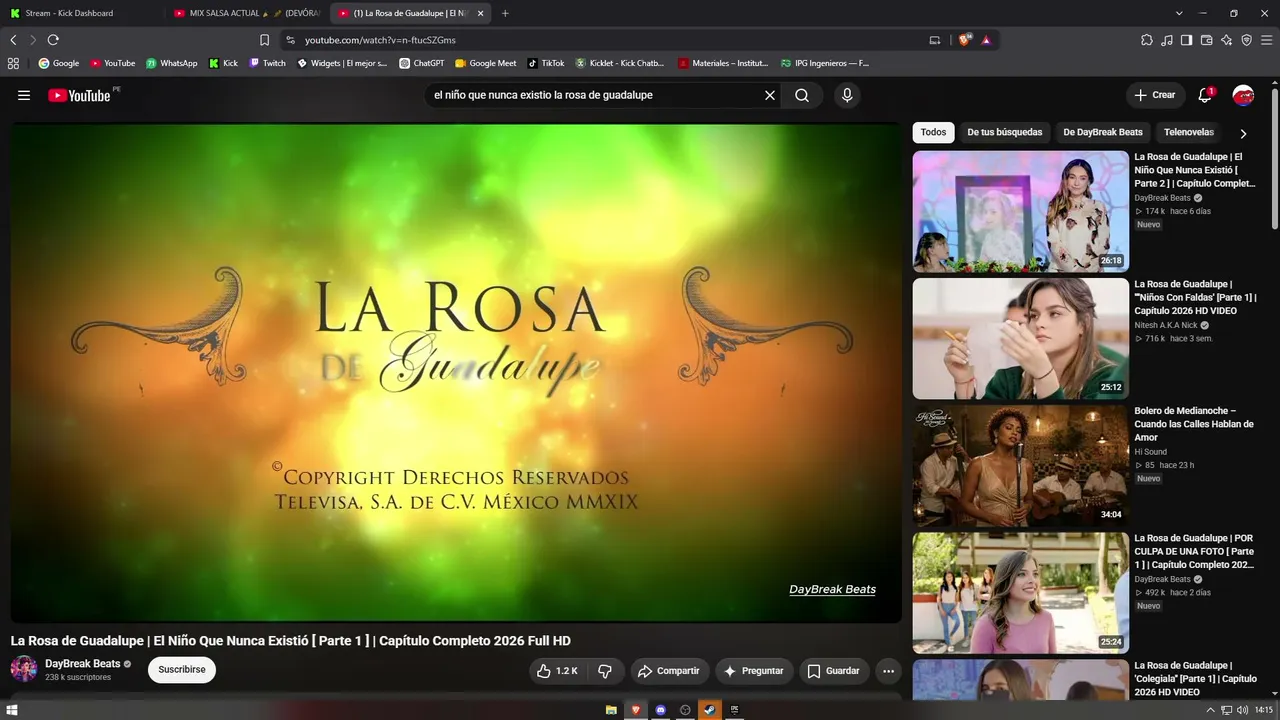The height and width of the screenshot is (720, 1280).
Task: Dislike the video with thumbs down
Action: tap(606, 671)
